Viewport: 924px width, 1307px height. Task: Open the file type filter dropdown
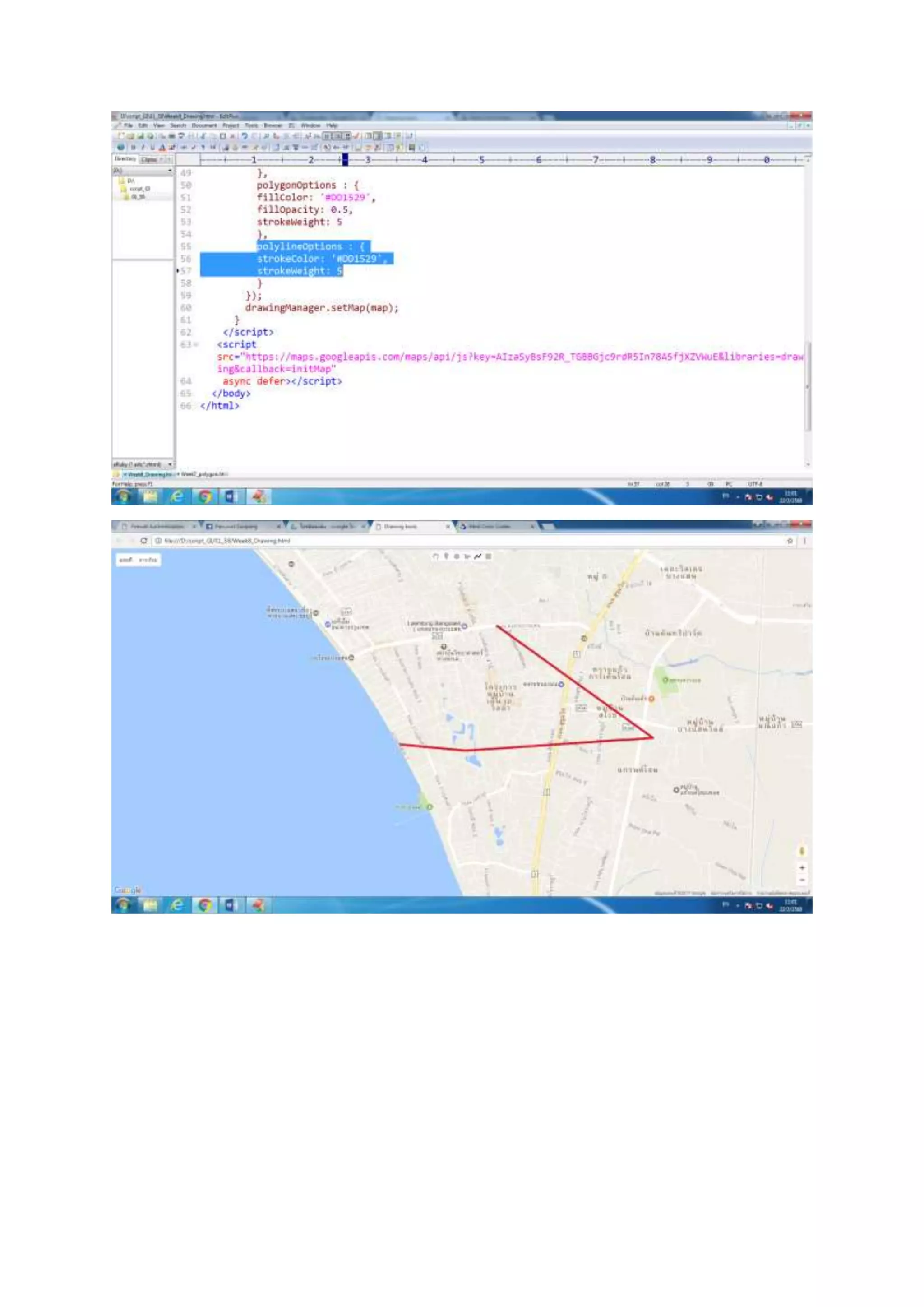pos(170,464)
